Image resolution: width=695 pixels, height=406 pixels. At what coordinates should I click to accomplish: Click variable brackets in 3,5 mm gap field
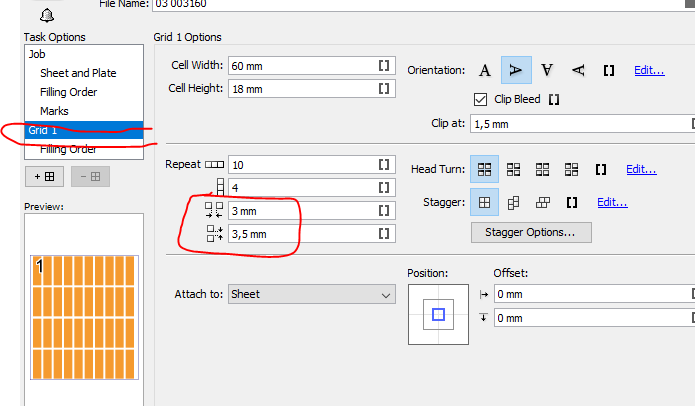click(384, 234)
